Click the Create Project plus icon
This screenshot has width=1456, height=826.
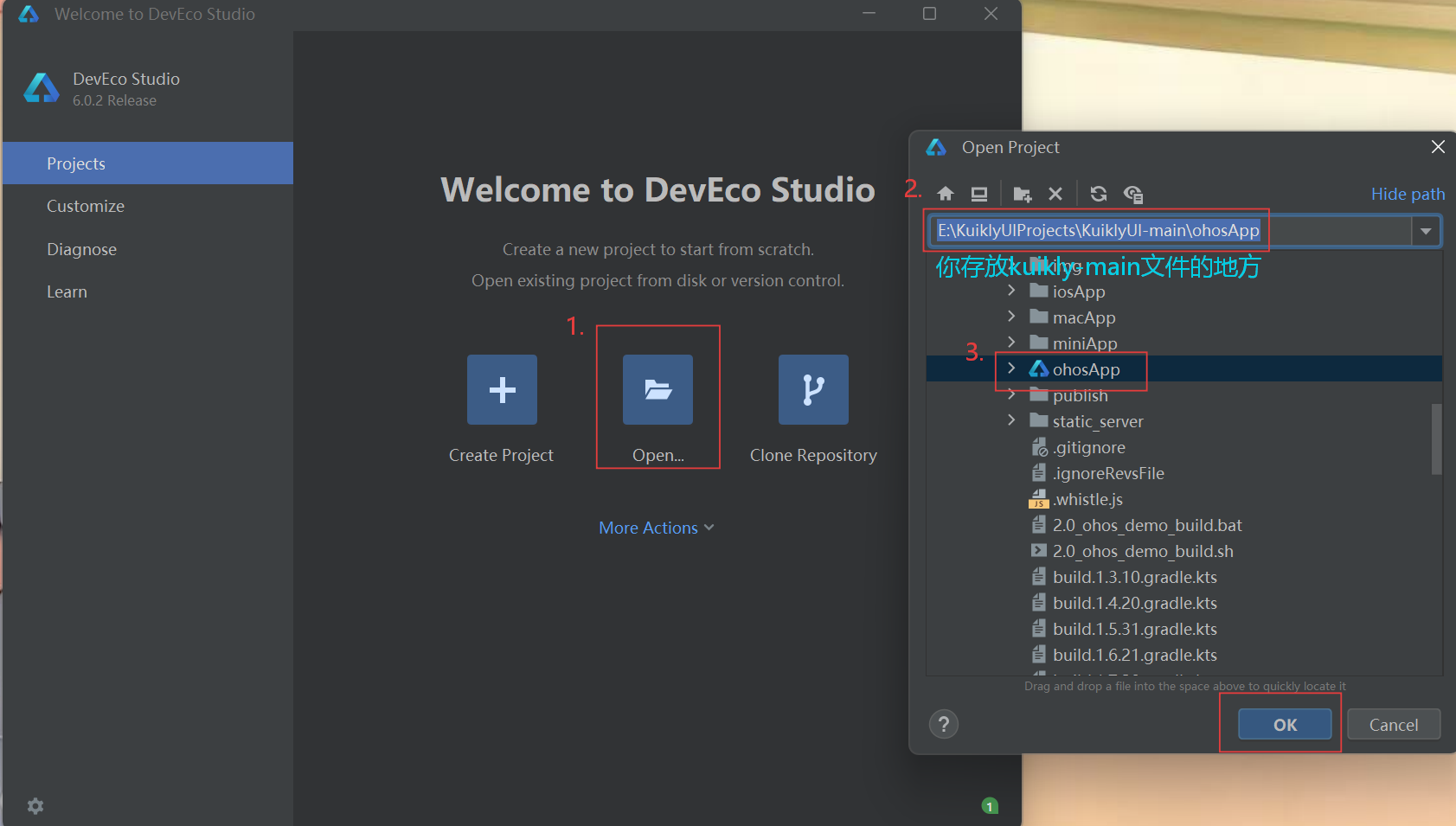502,389
